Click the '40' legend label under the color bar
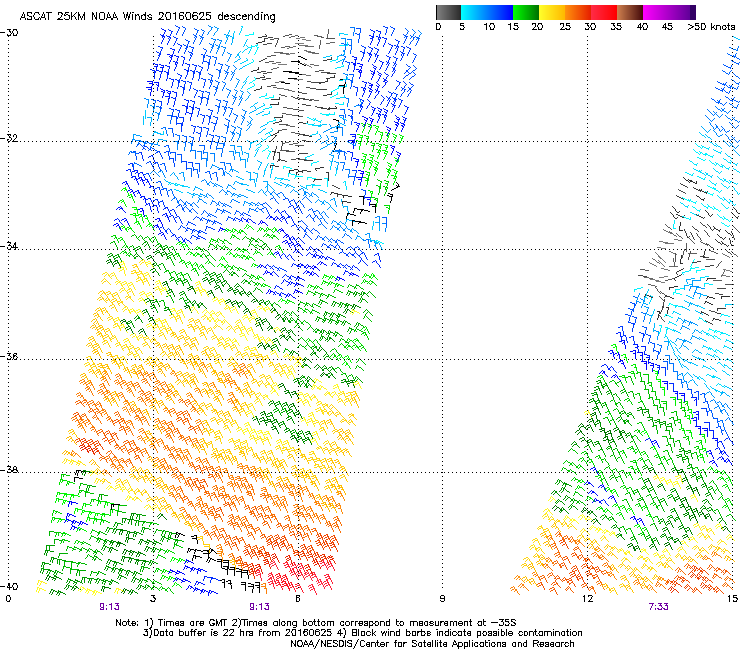Viewport: 740px width, 650px height. click(642, 27)
